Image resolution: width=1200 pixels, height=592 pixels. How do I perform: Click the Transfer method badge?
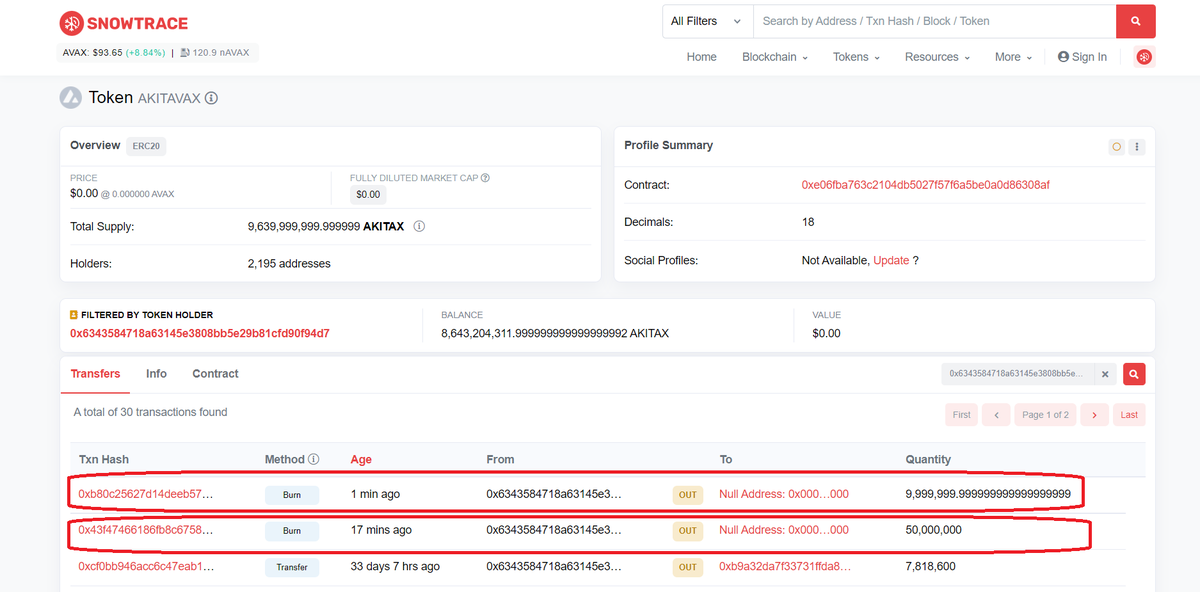point(292,567)
